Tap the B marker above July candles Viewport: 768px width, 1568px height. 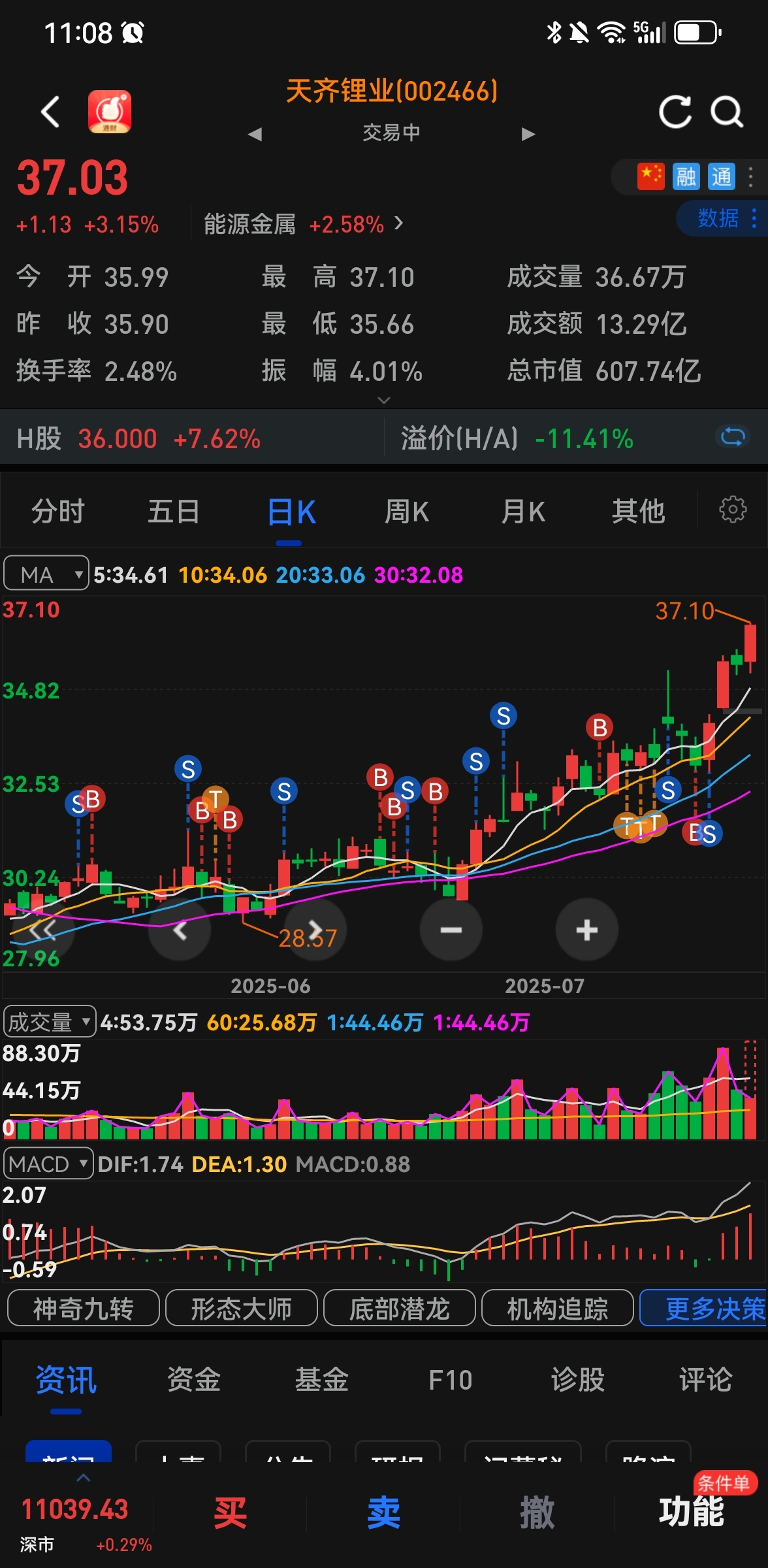click(x=600, y=727)
